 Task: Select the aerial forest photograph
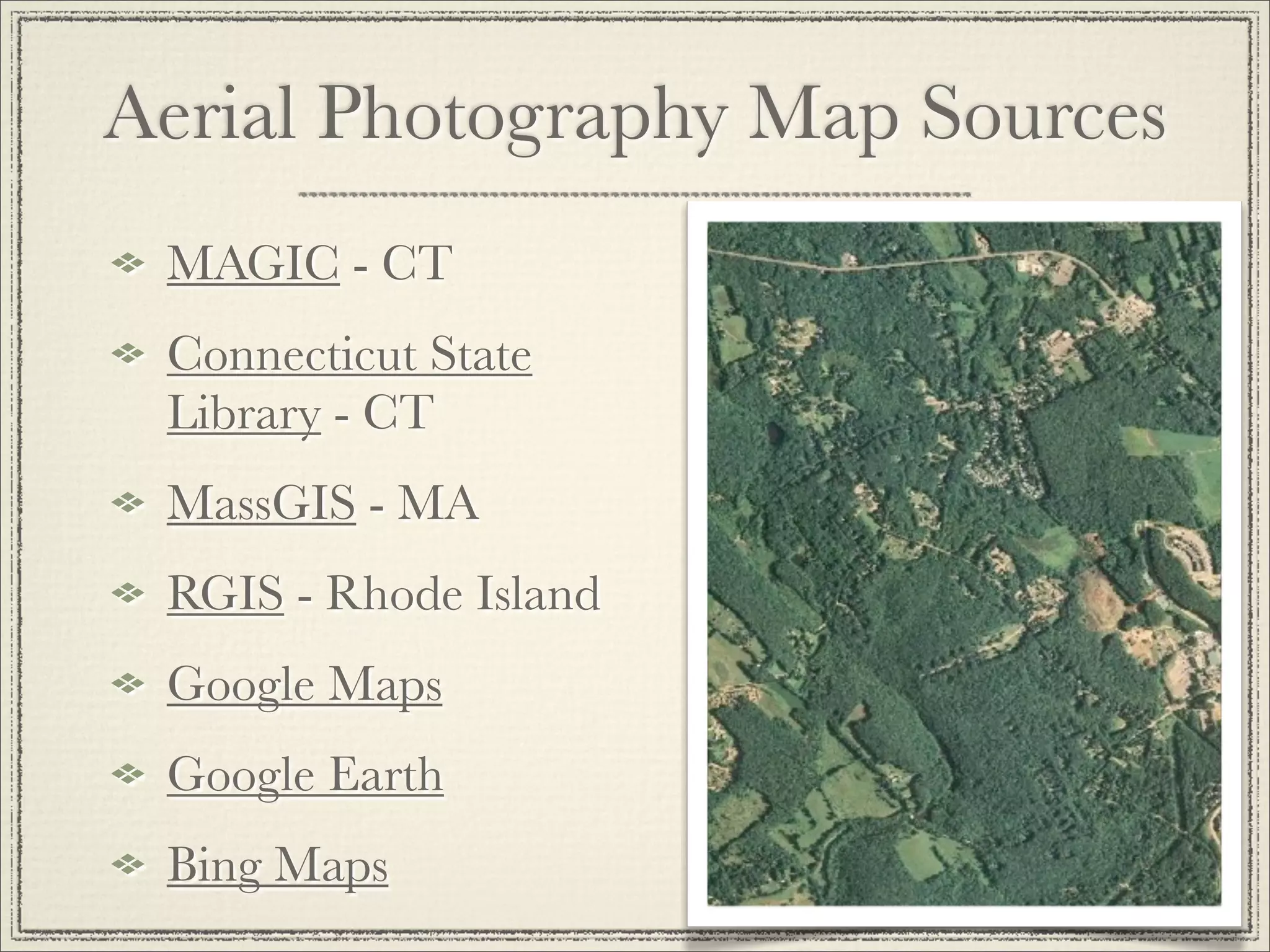[x=964, y=563]
